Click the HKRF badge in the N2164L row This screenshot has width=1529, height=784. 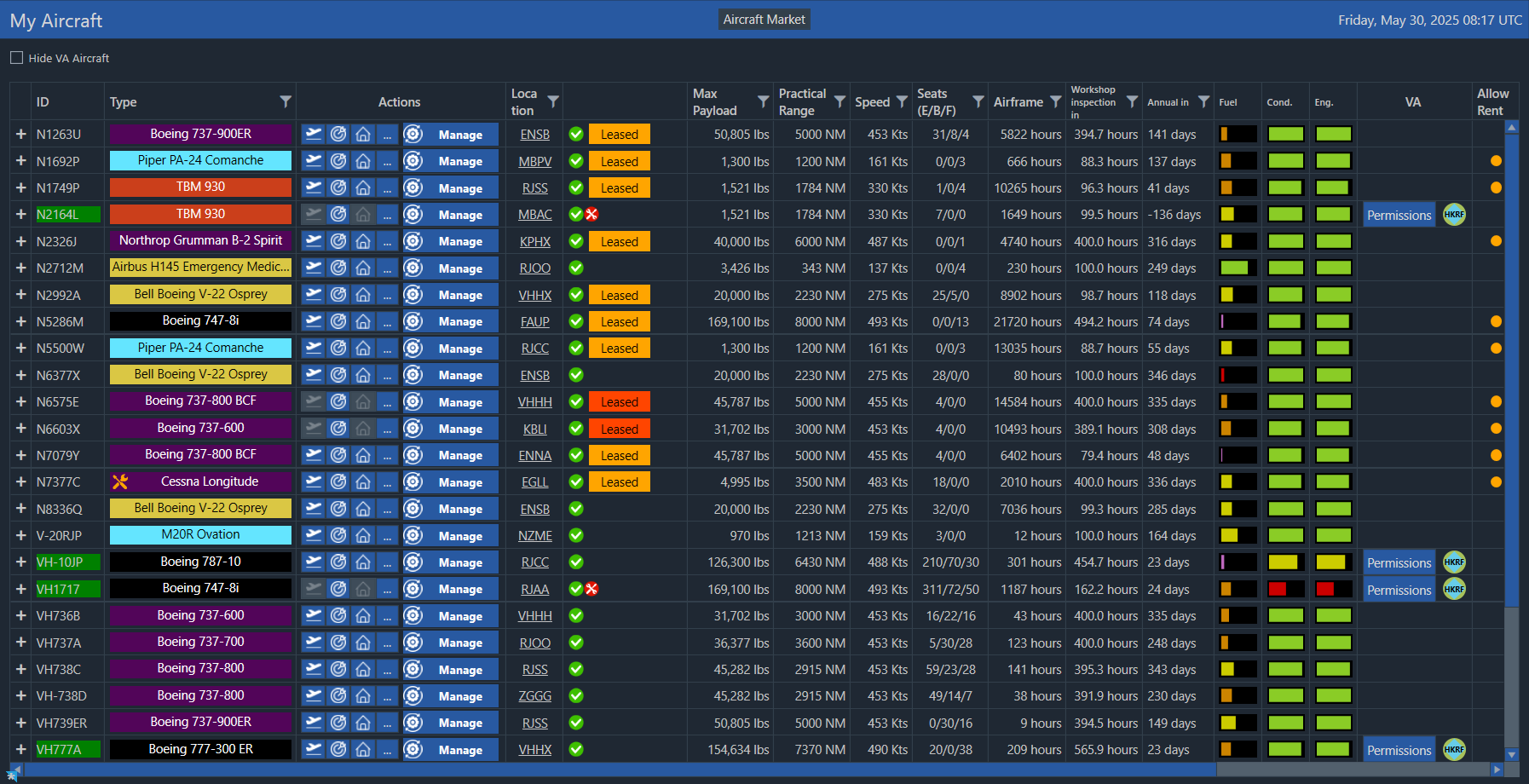tap(1454, 215)
